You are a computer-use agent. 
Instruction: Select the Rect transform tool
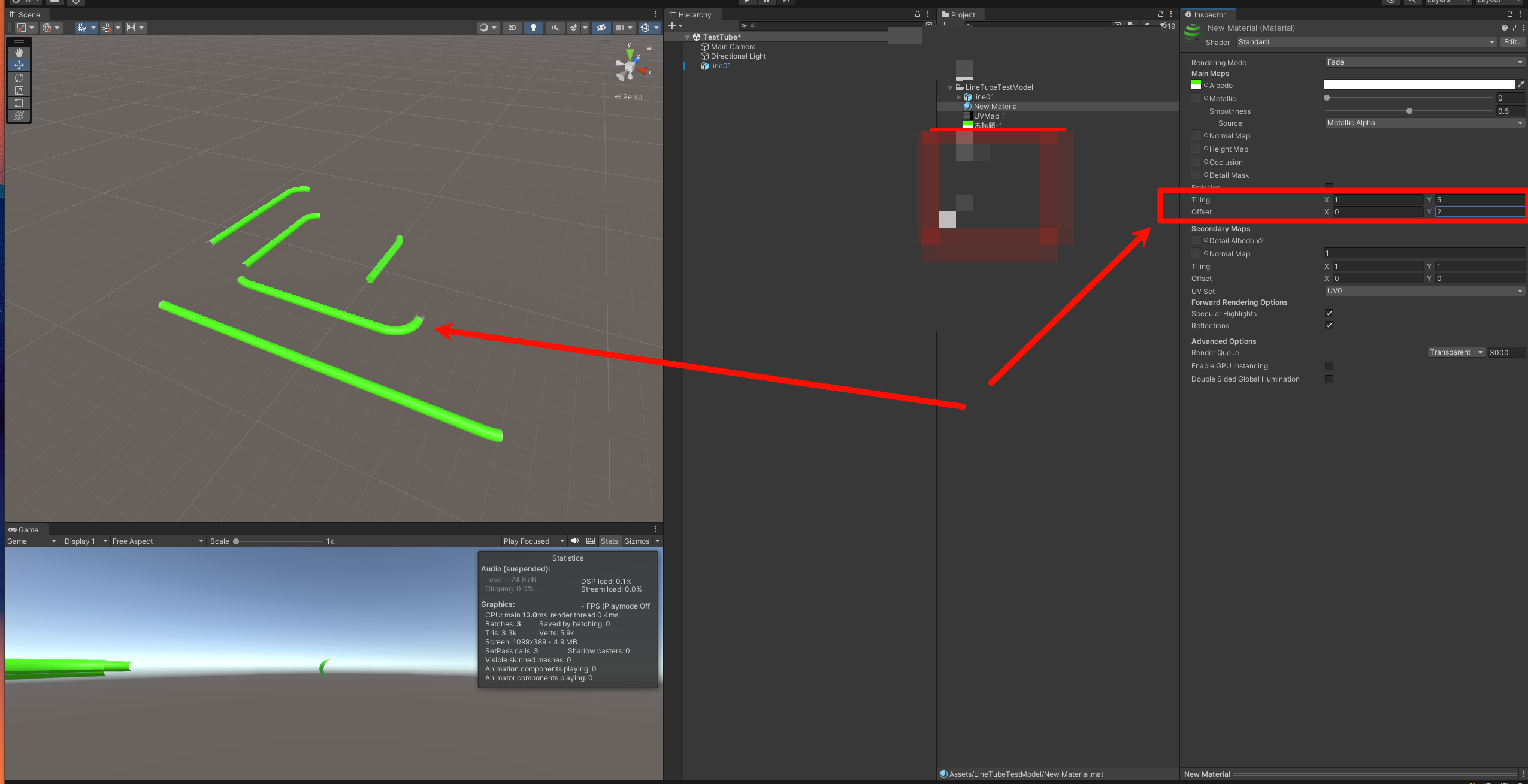pyautogui.click(x=19, y=103)
